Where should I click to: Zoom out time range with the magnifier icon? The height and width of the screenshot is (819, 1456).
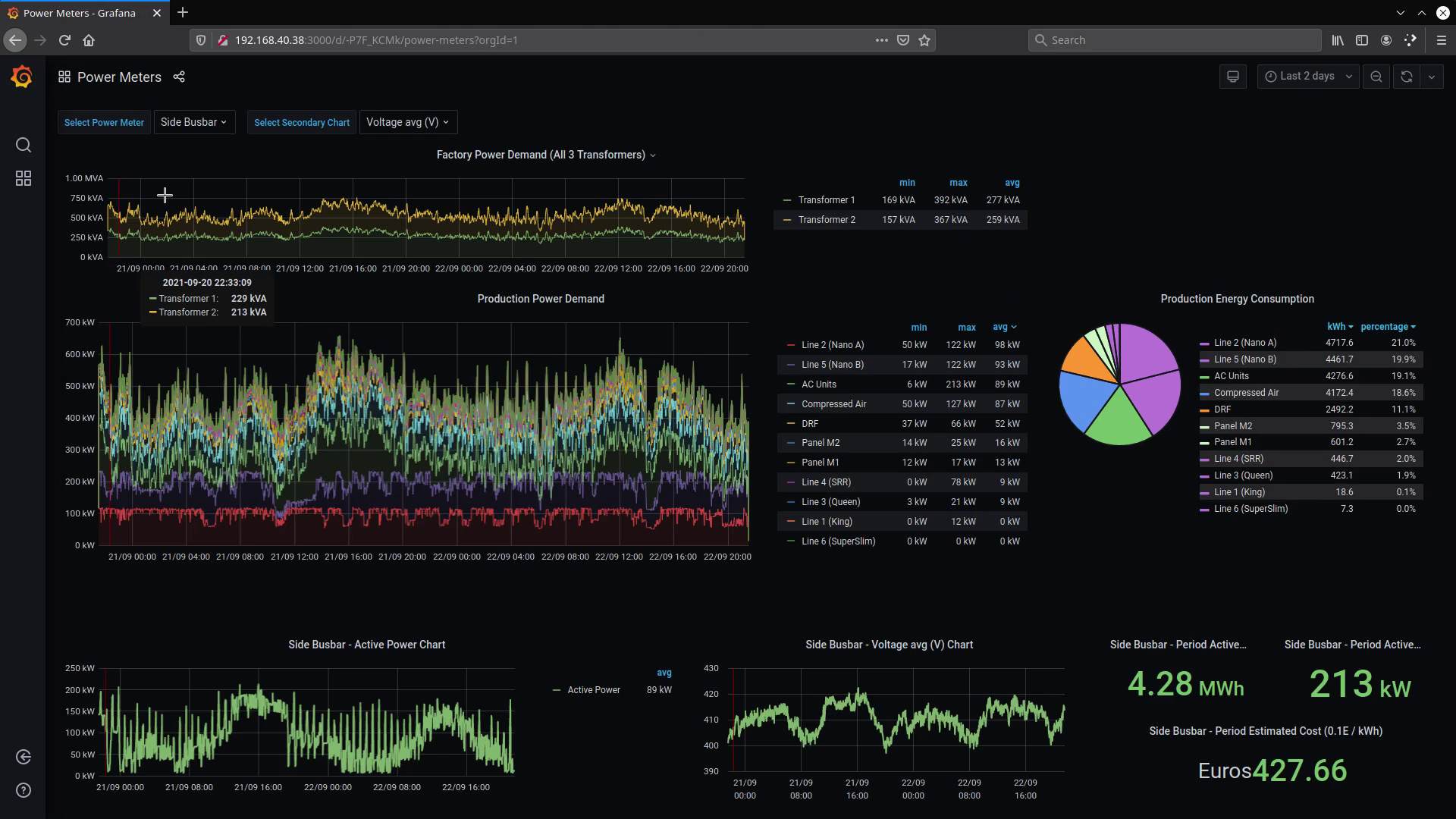(x=1376, y=77)
